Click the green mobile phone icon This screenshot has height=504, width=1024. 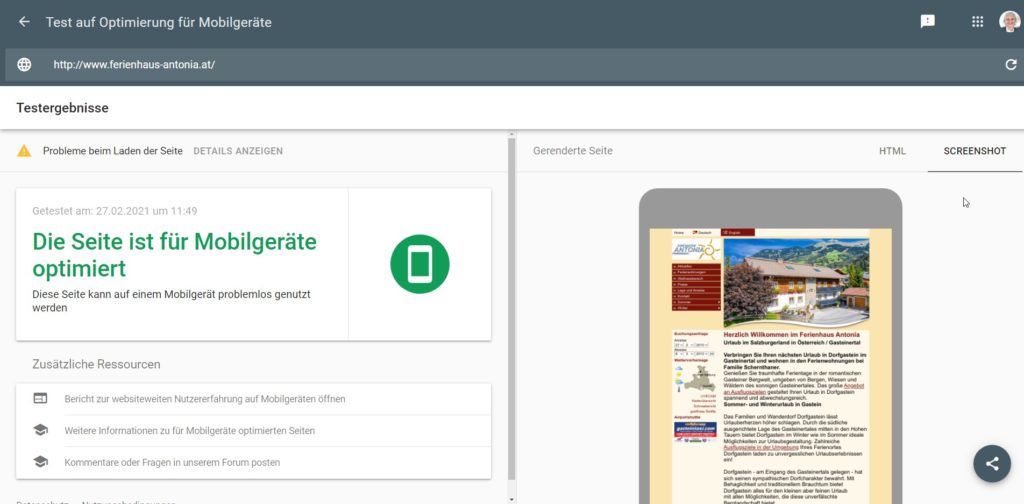[x=419, y=264]
